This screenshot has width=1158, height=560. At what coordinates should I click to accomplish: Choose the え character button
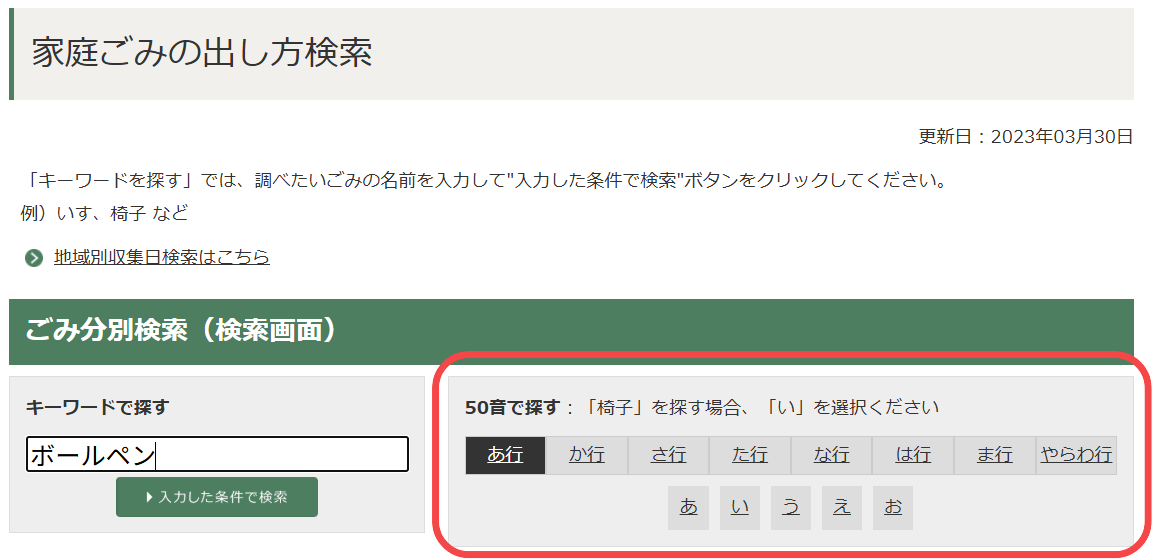[842, 508]
